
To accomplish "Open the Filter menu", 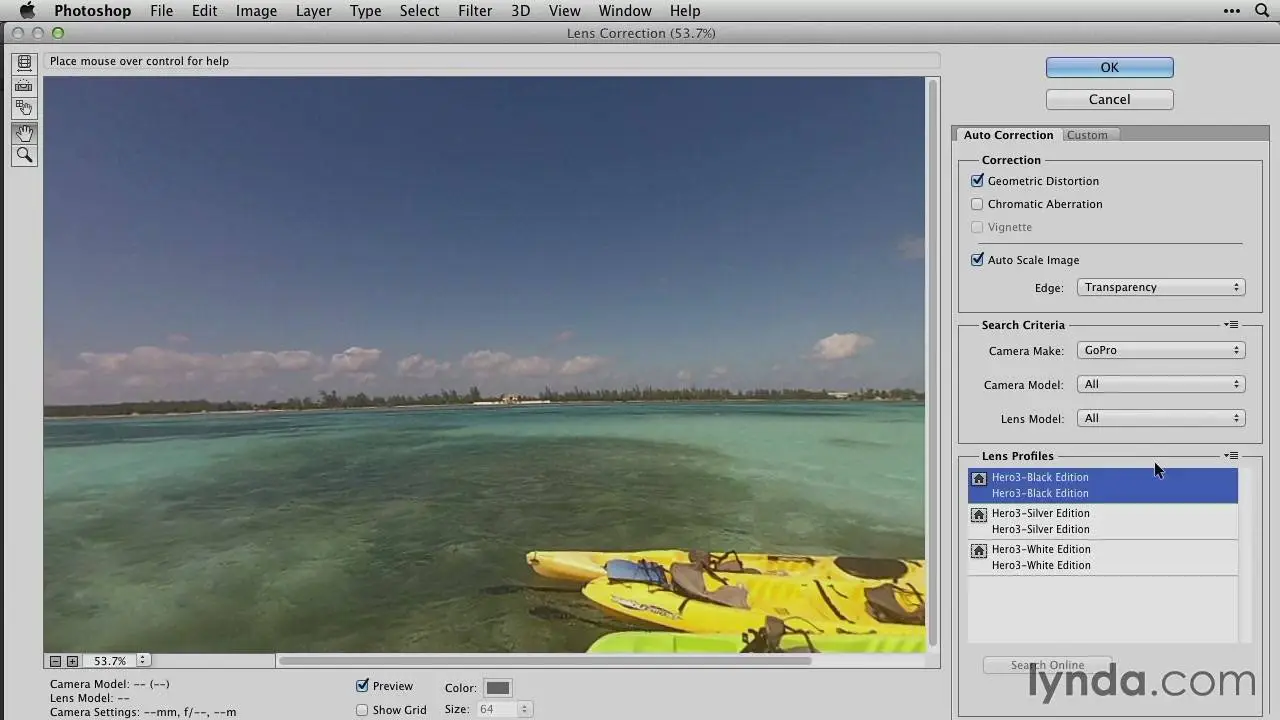I will tap(475, 11).
